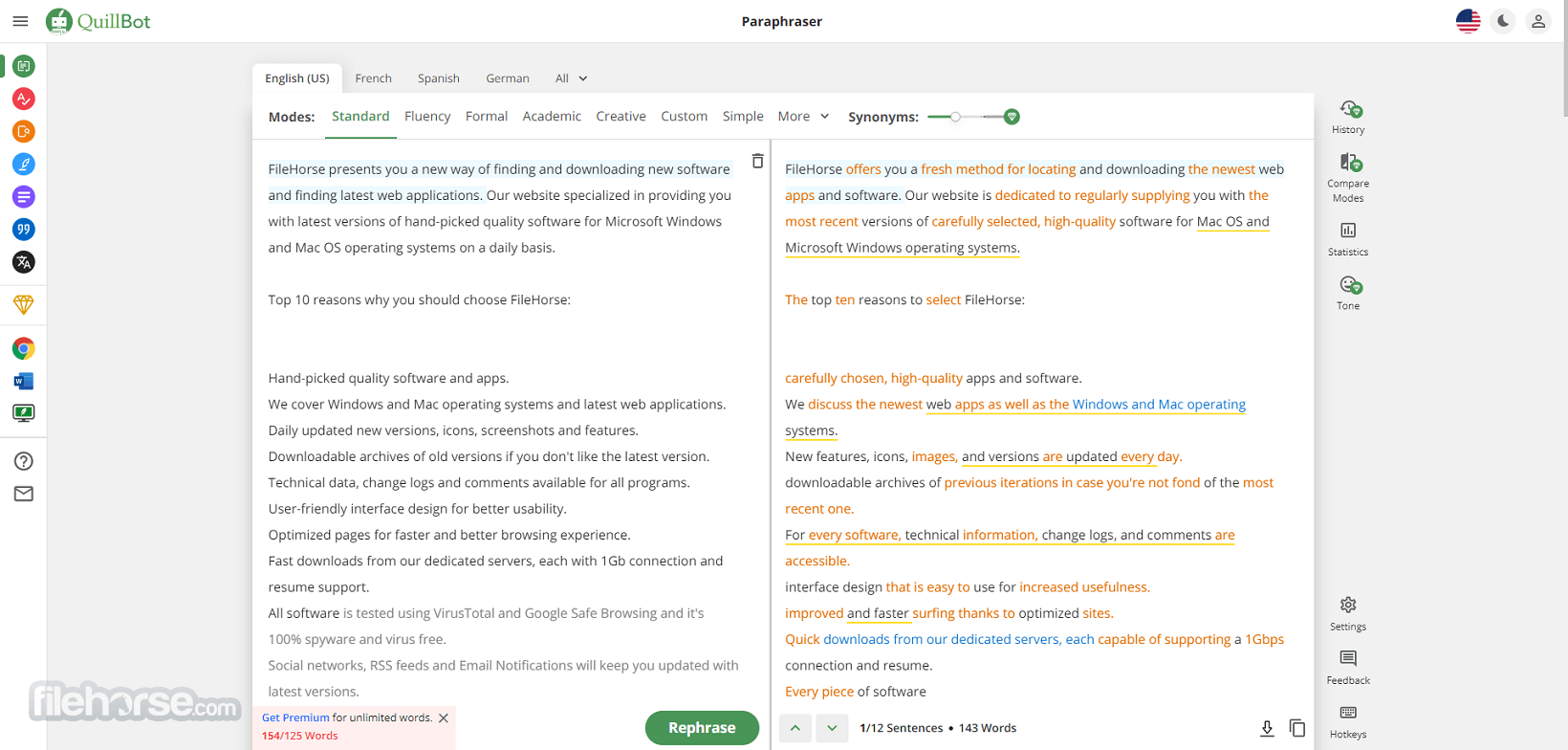Click the QuillBot logo
Viewport: 1568px width, 750px height.
pos(98,21)
